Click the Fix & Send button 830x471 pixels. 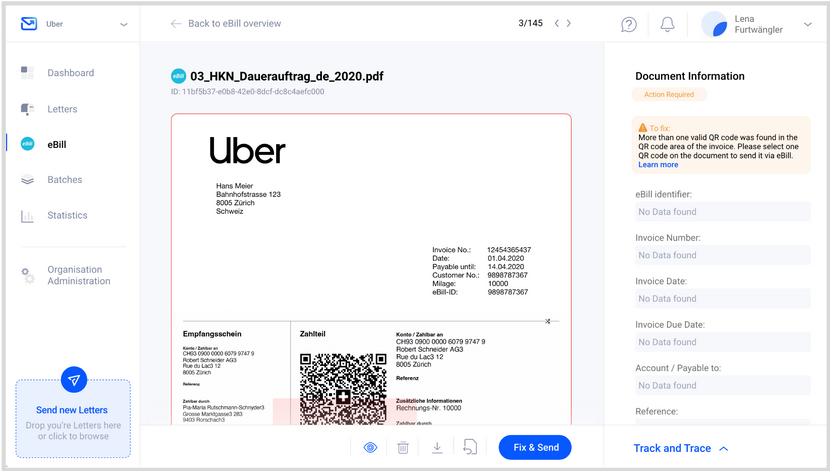535,447
